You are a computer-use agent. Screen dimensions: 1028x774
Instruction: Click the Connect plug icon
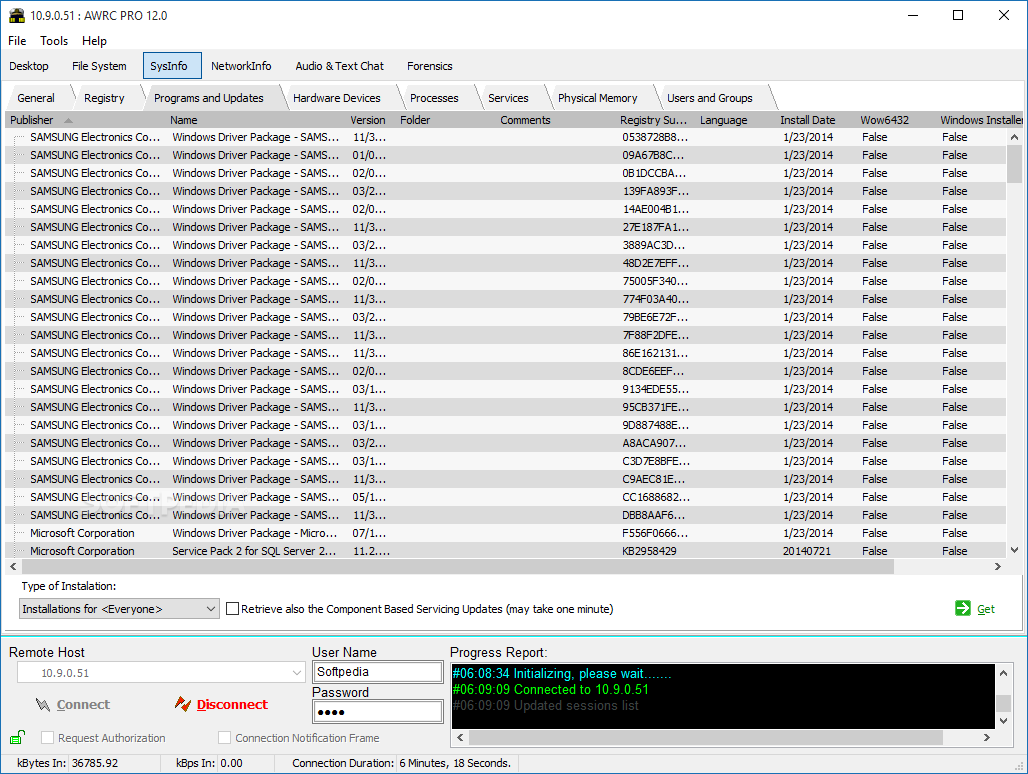point(43,705)
